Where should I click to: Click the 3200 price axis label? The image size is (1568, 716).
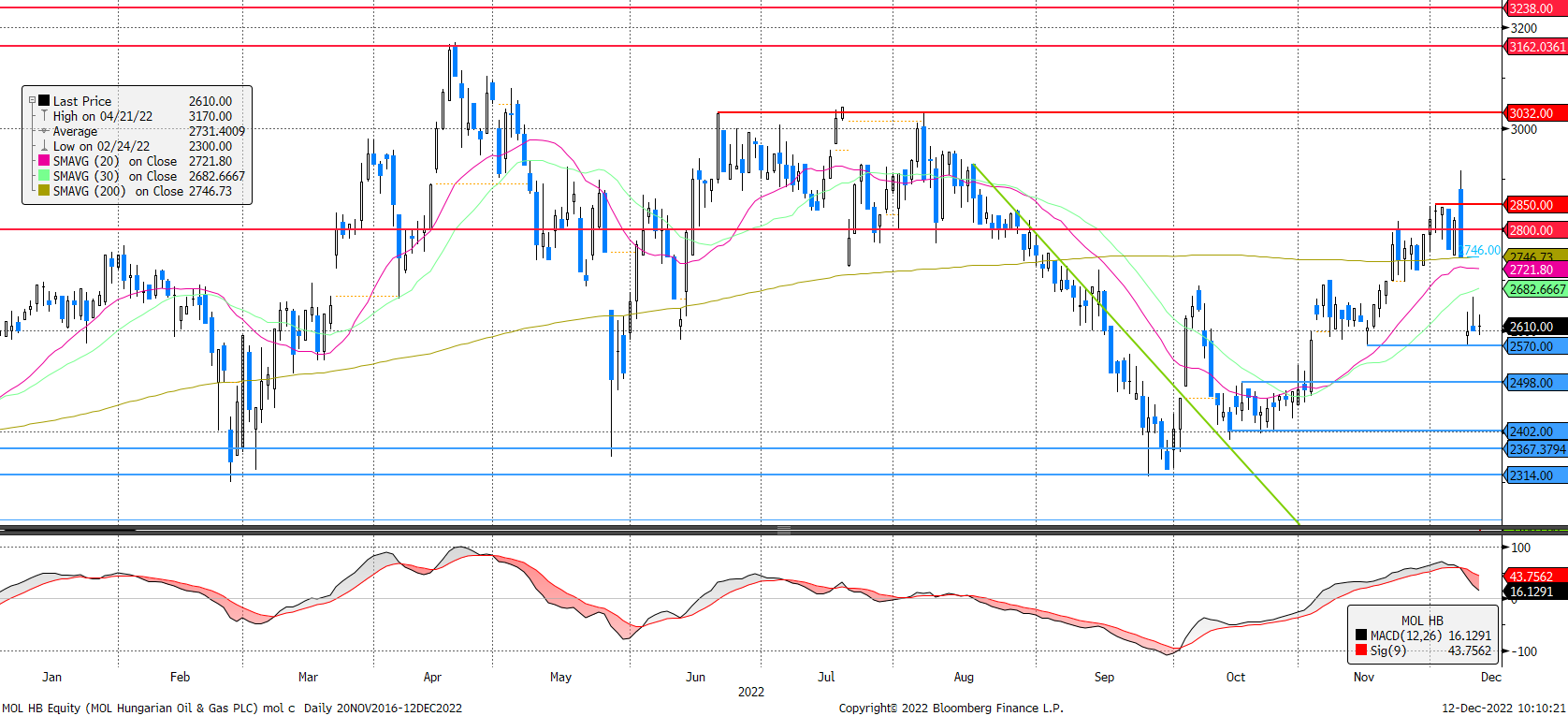[1524, 29]
